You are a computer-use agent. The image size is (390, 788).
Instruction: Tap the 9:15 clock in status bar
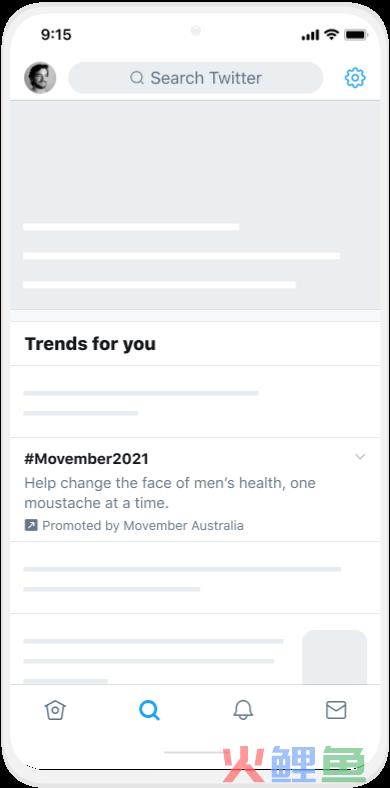click(x=56, y=35)
